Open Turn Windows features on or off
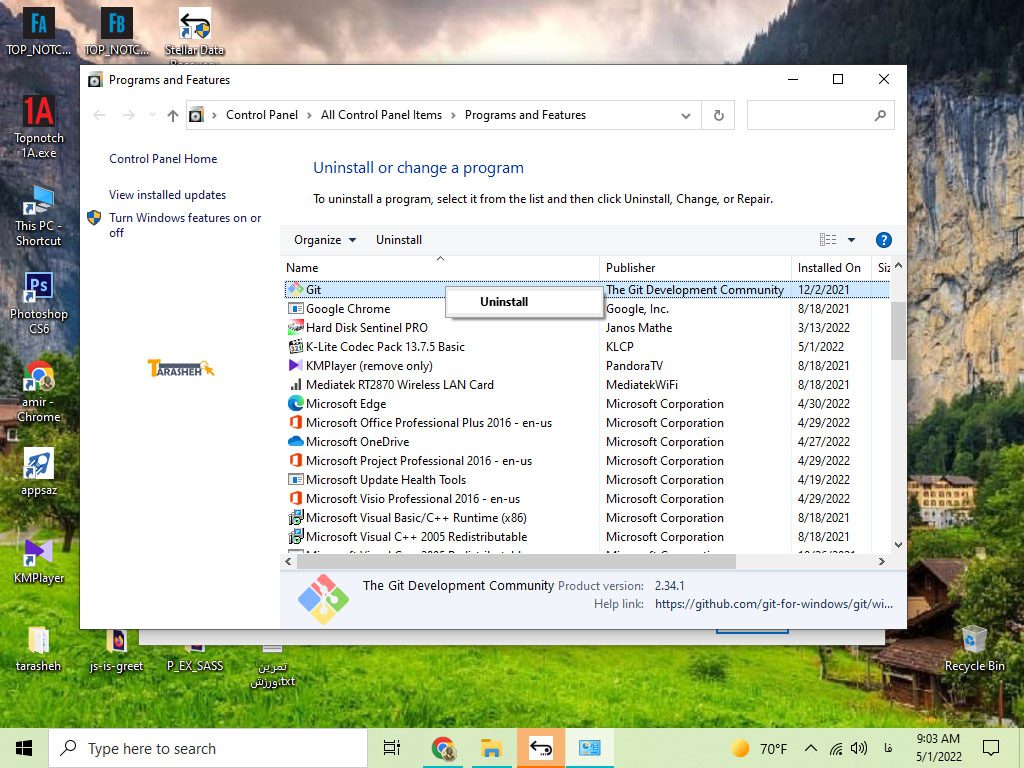The width and height of the screenshot is (1024, 768). tap(185, 225)
